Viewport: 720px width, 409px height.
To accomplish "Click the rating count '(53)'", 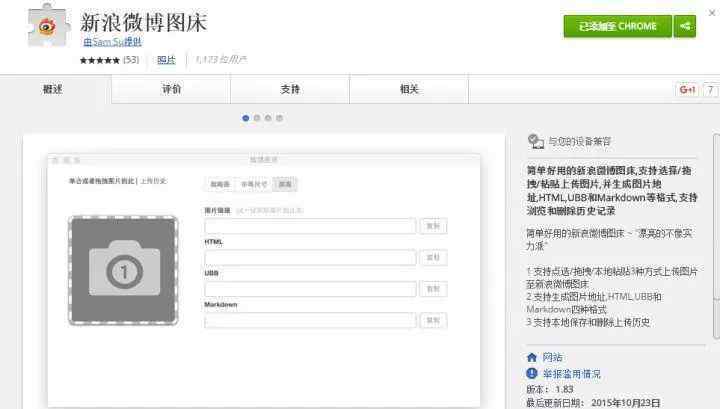I will point(131,60).
